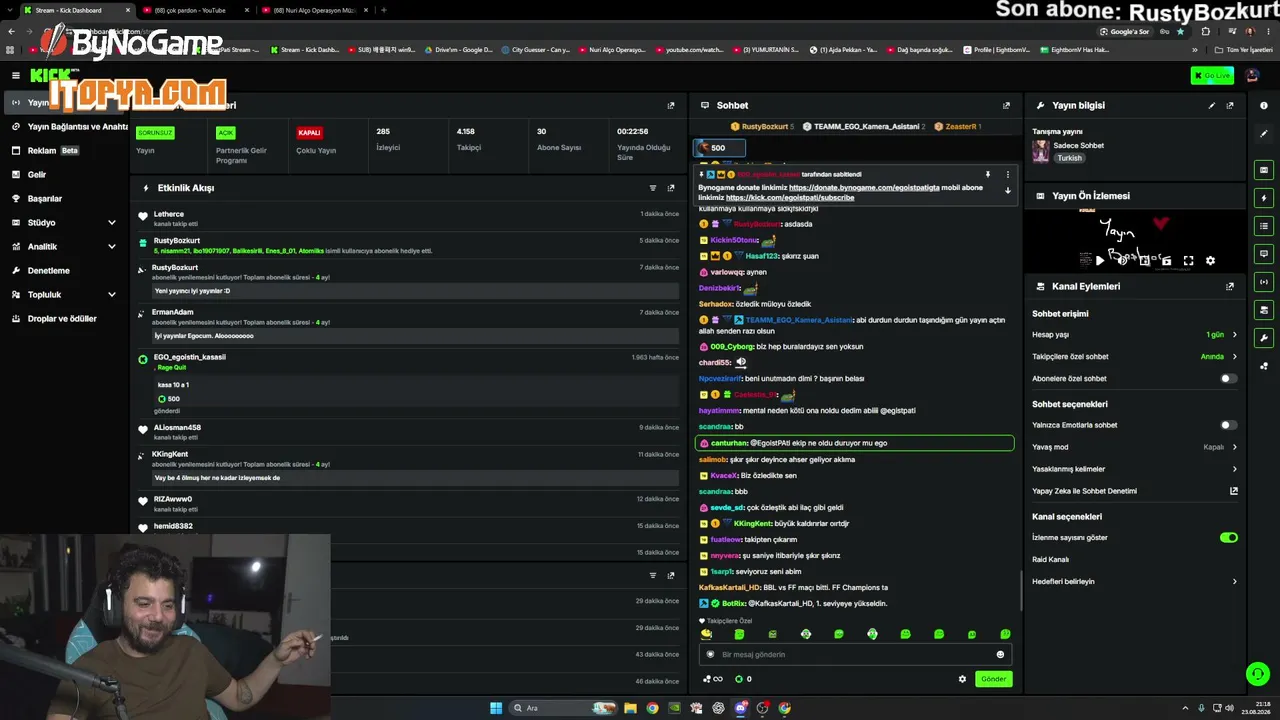This screenshot has height=720, width=1280.
Task: Pop out the stream statistics panel
Action: (671, 105)
